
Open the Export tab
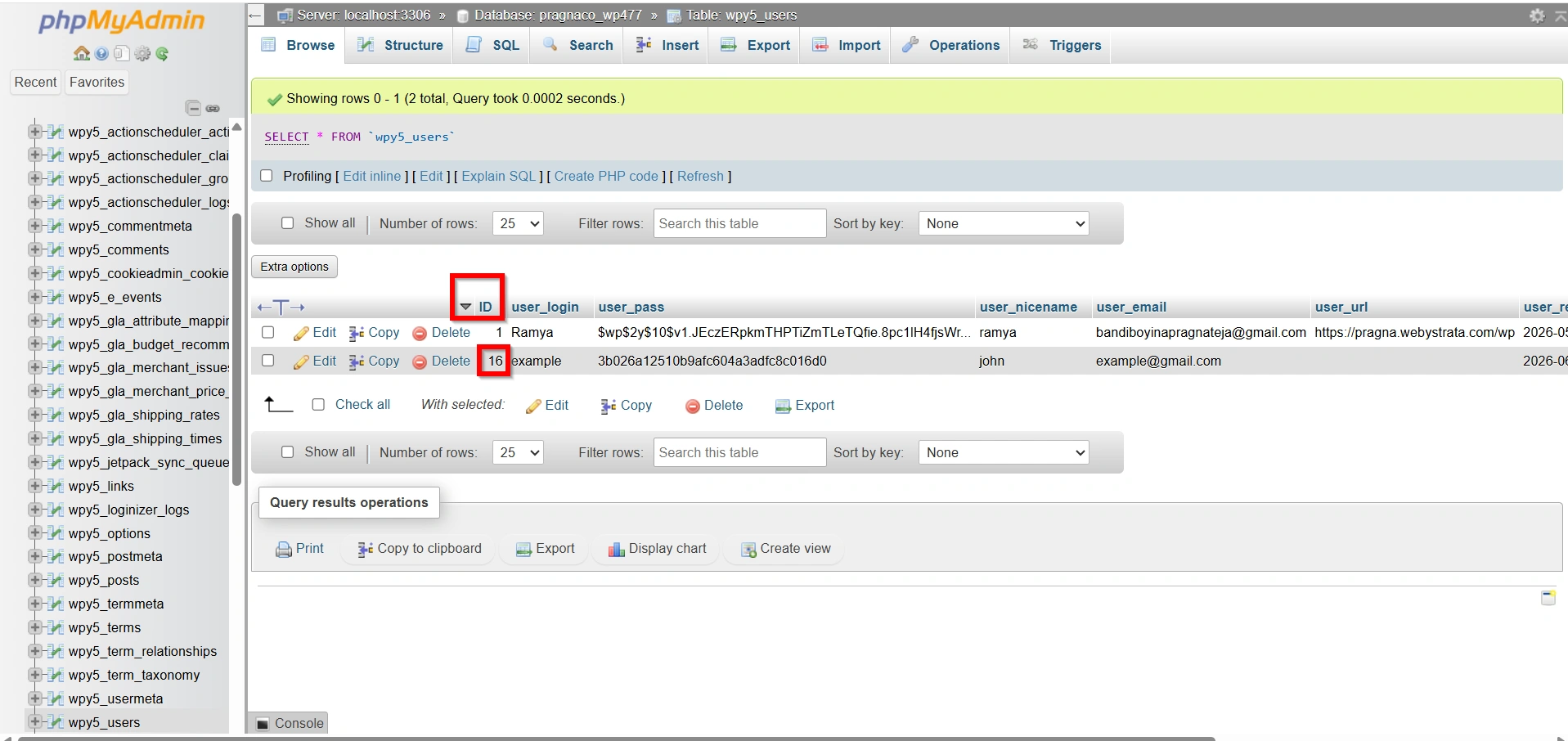click(x=756, y=45)
